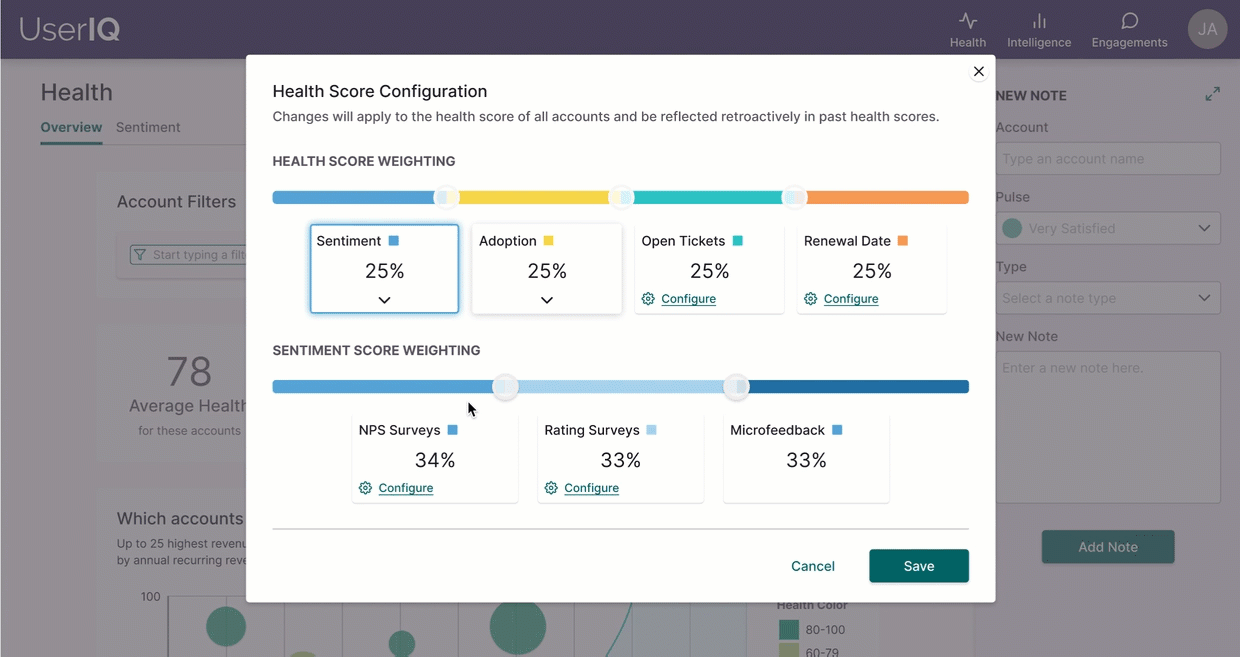The width and height of the screenshot is (1240, 657).
Task: Click the Health Score Weighting heading
Action: coord(364,161)
